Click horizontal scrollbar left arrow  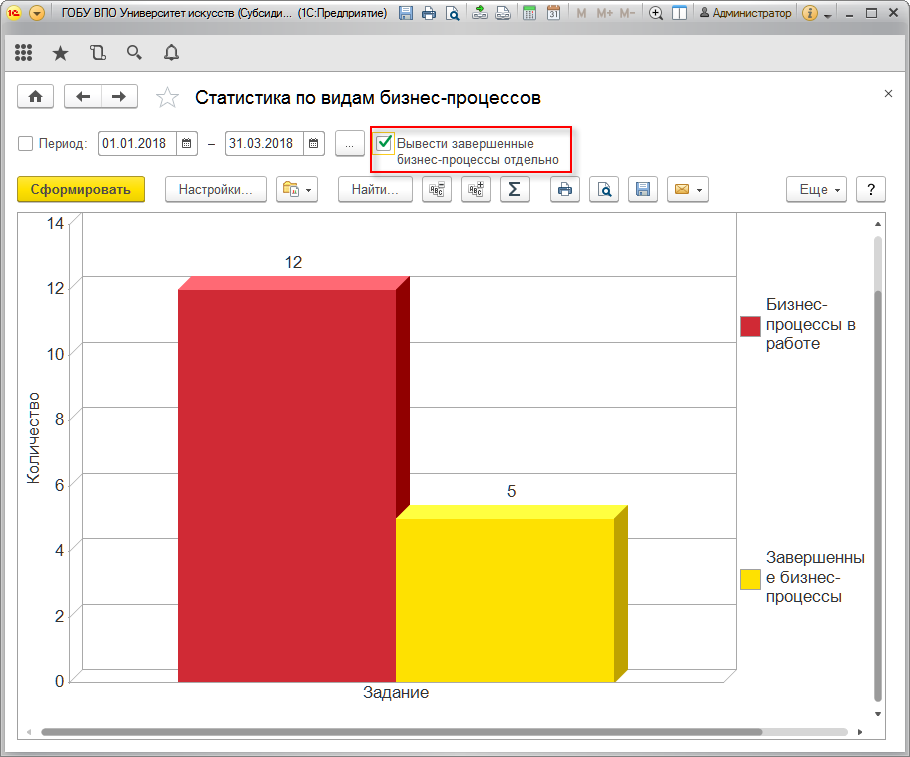(x=28, y=732)
